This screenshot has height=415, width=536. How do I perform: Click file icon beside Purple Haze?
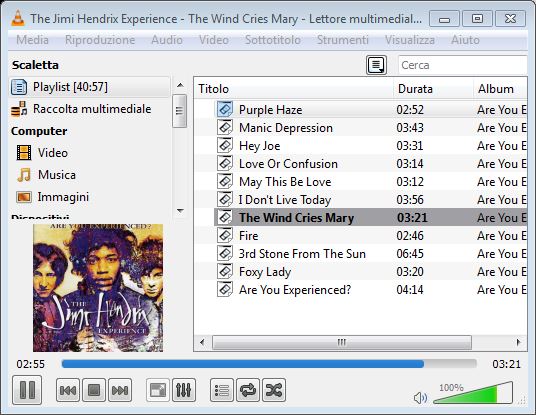[225, 109]
